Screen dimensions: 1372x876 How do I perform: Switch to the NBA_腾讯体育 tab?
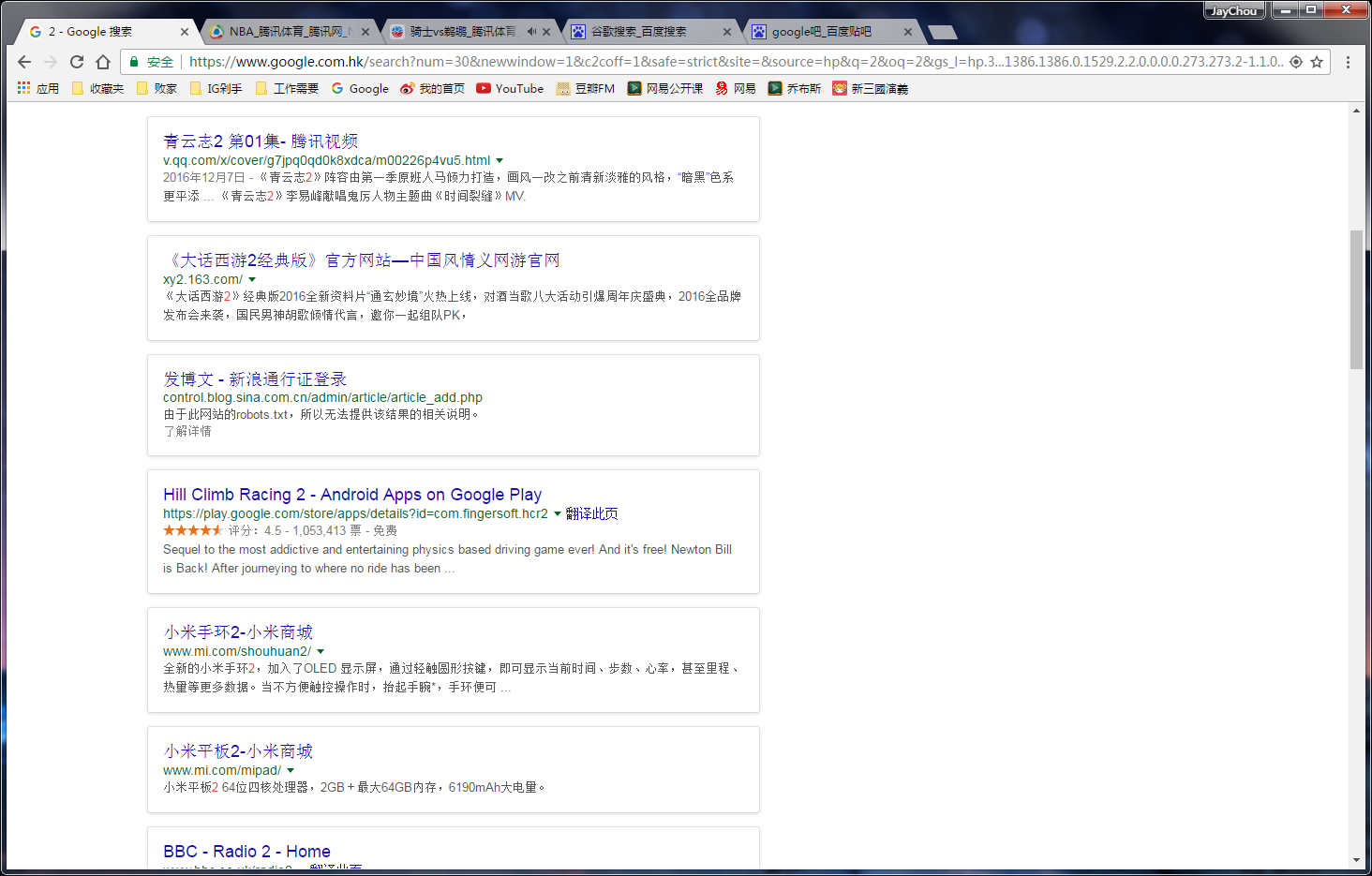coord(289,32)
